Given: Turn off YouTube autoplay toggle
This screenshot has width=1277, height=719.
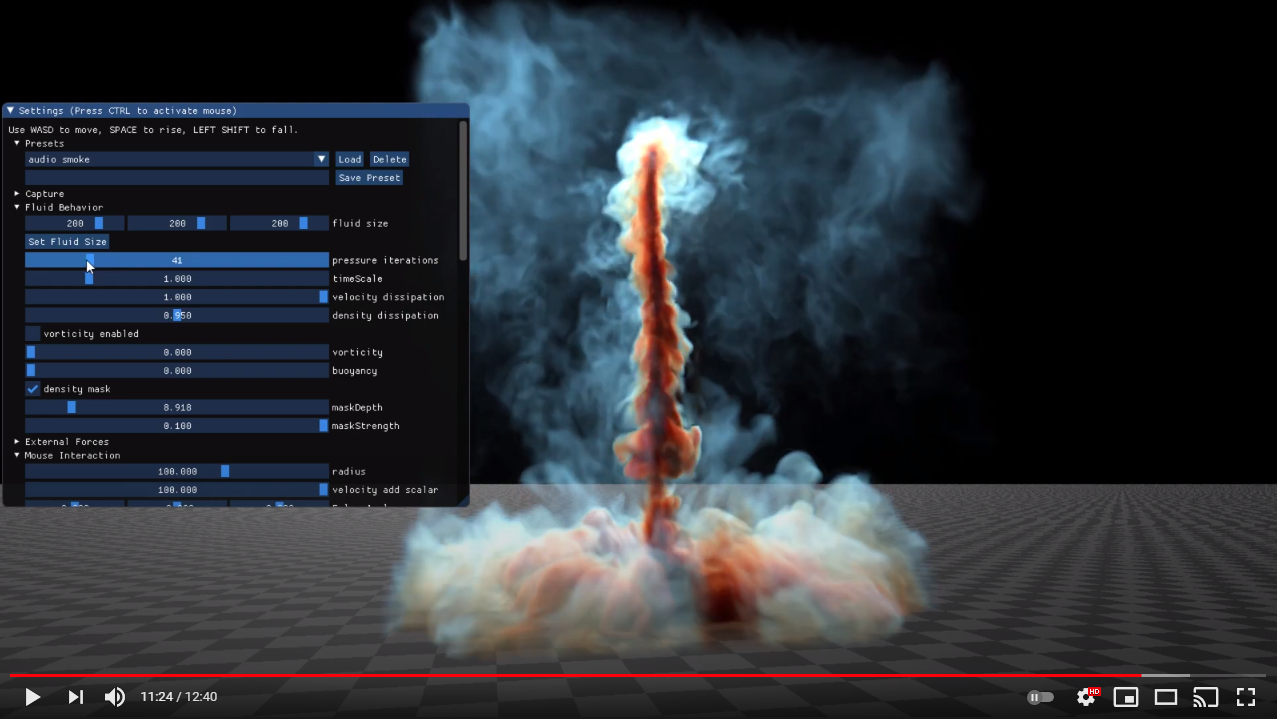Looking at the screenshot, I should (x=1040, y=697).
